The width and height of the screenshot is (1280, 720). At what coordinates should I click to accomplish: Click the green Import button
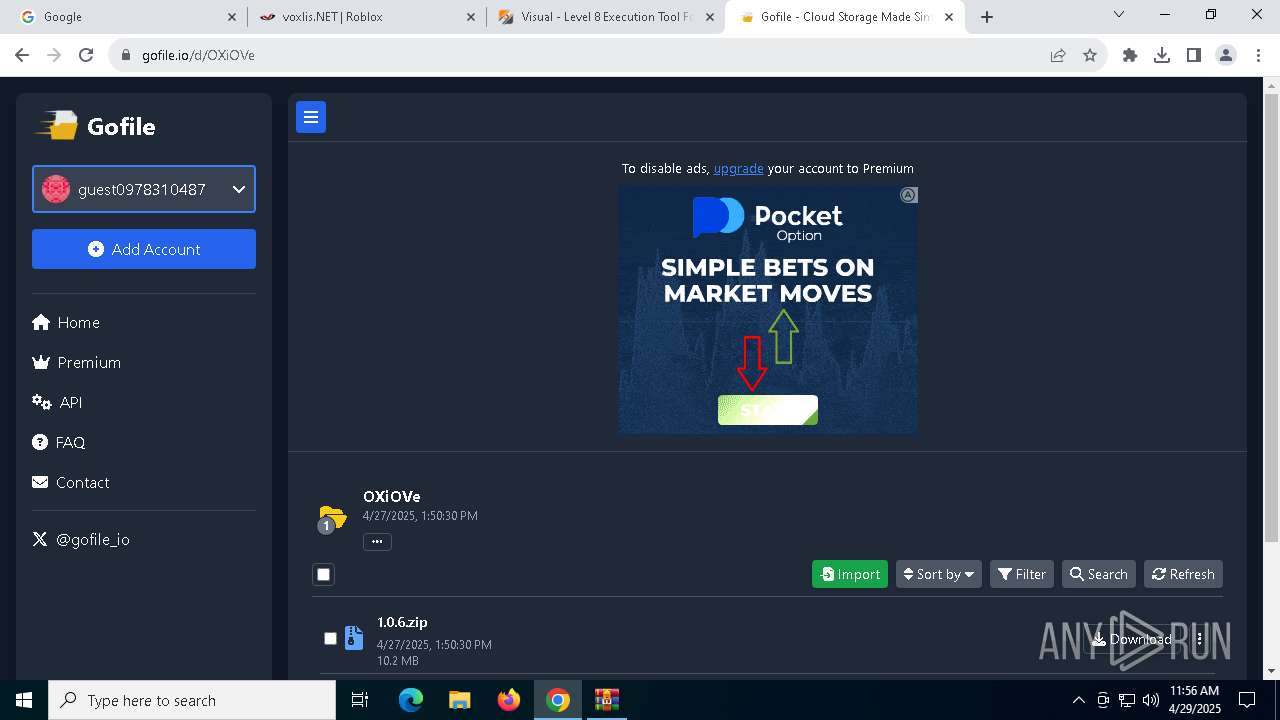tap(850, 574)
